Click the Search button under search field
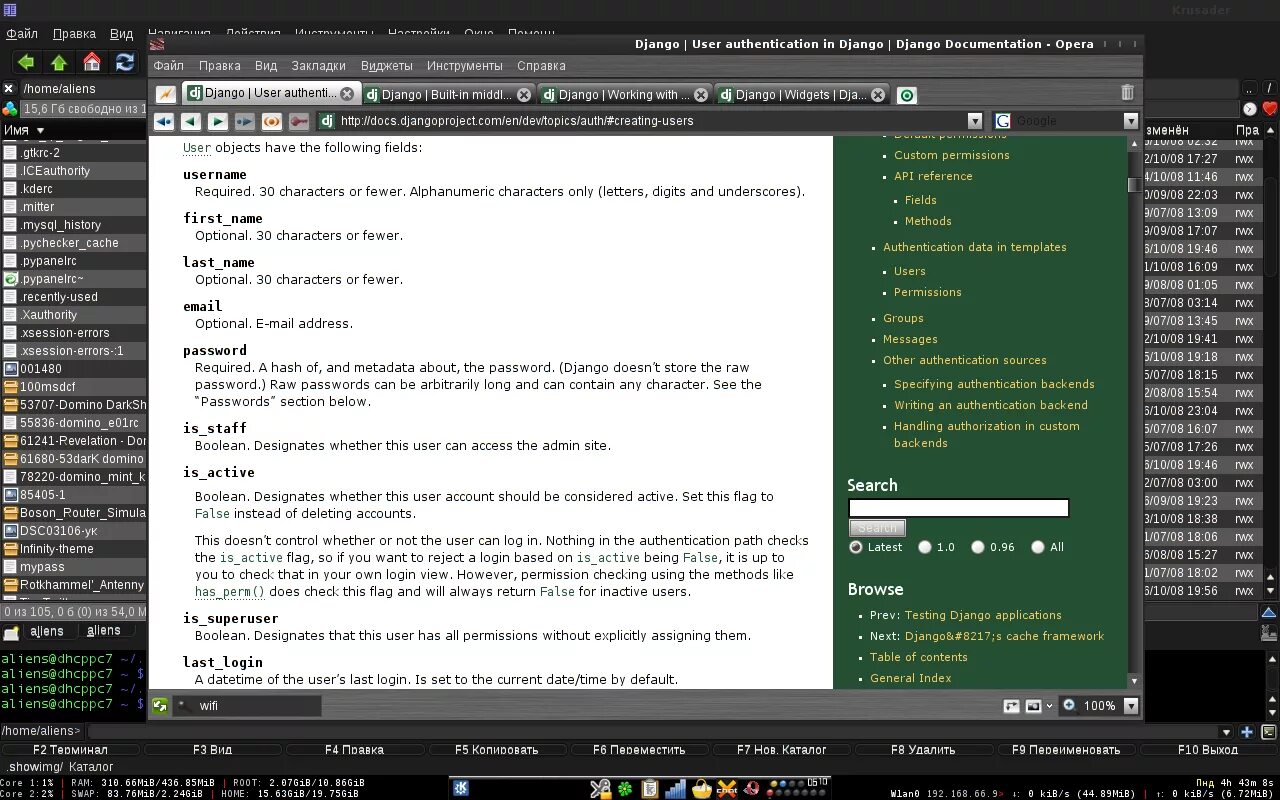 point(877,527)
